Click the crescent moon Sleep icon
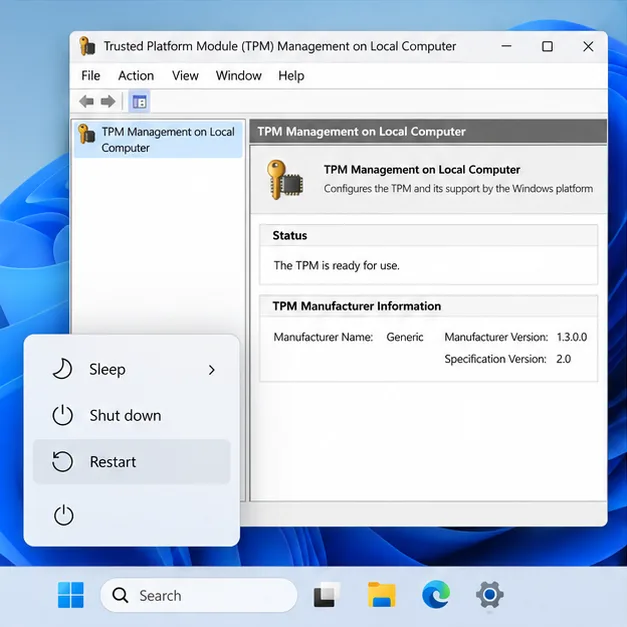627x627 pixels. click(62, 369)
